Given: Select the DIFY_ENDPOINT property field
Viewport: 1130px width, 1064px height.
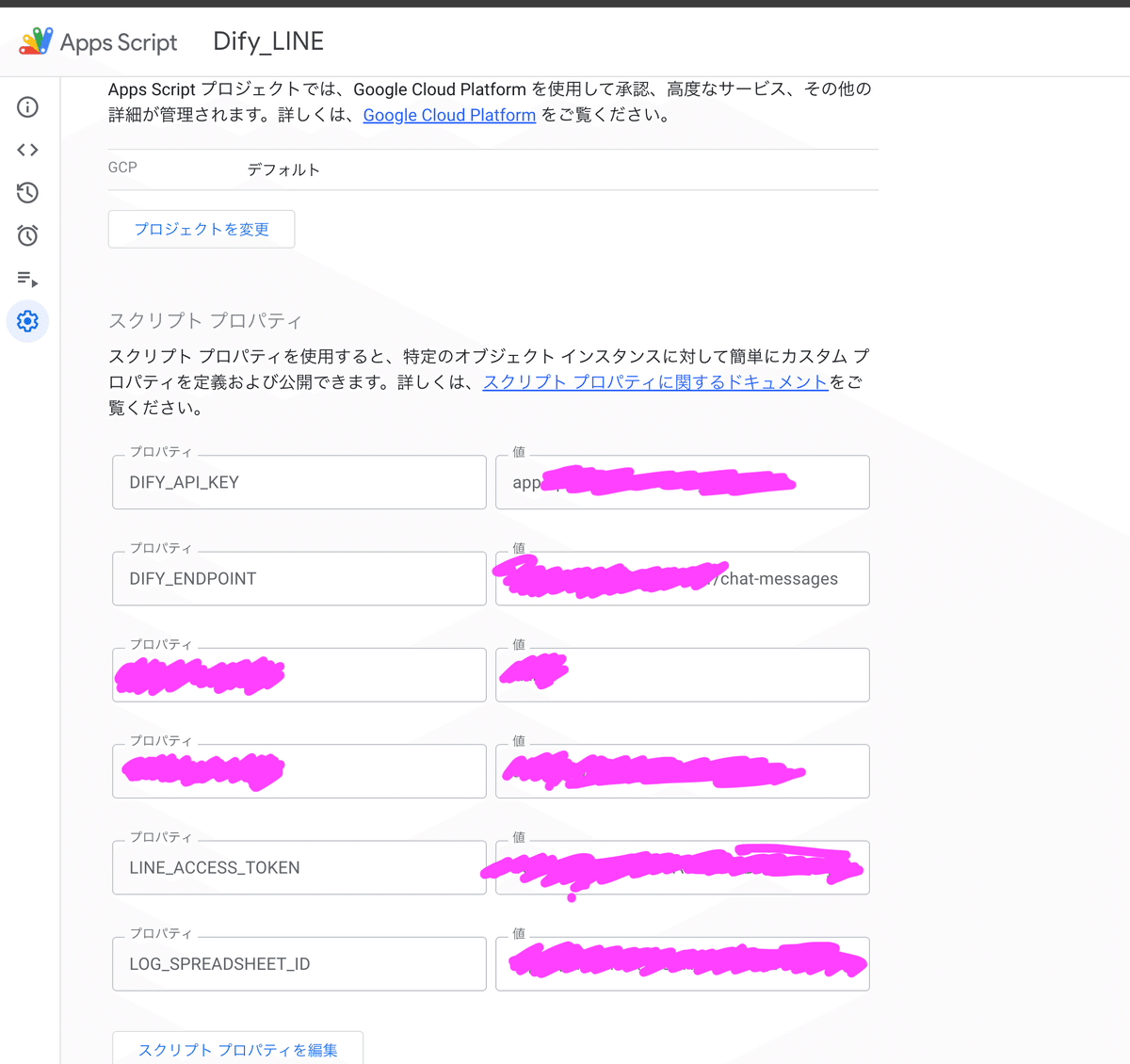Looking at the screenshot, I should 299,578.
